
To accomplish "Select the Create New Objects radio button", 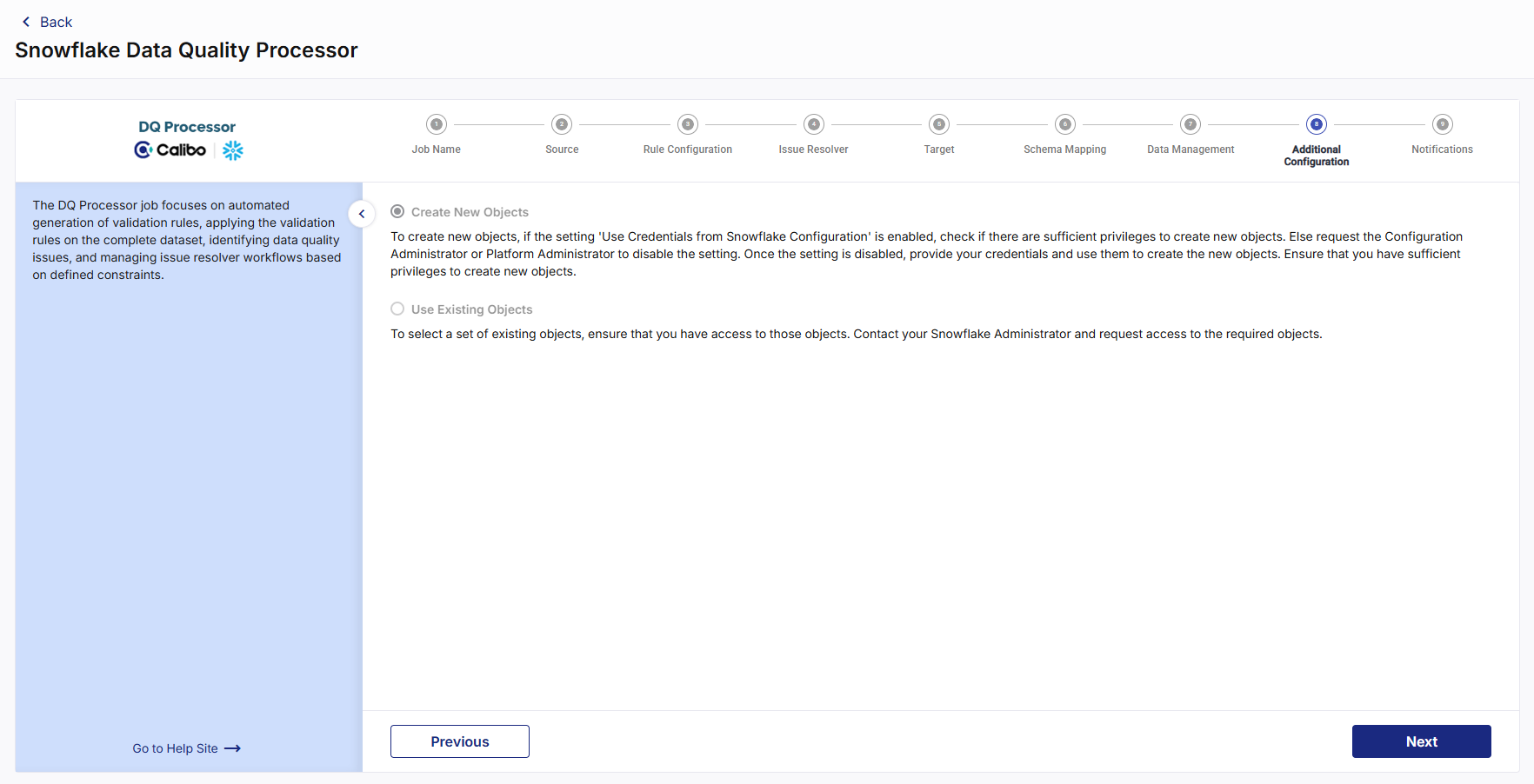I will coord(397,211).
